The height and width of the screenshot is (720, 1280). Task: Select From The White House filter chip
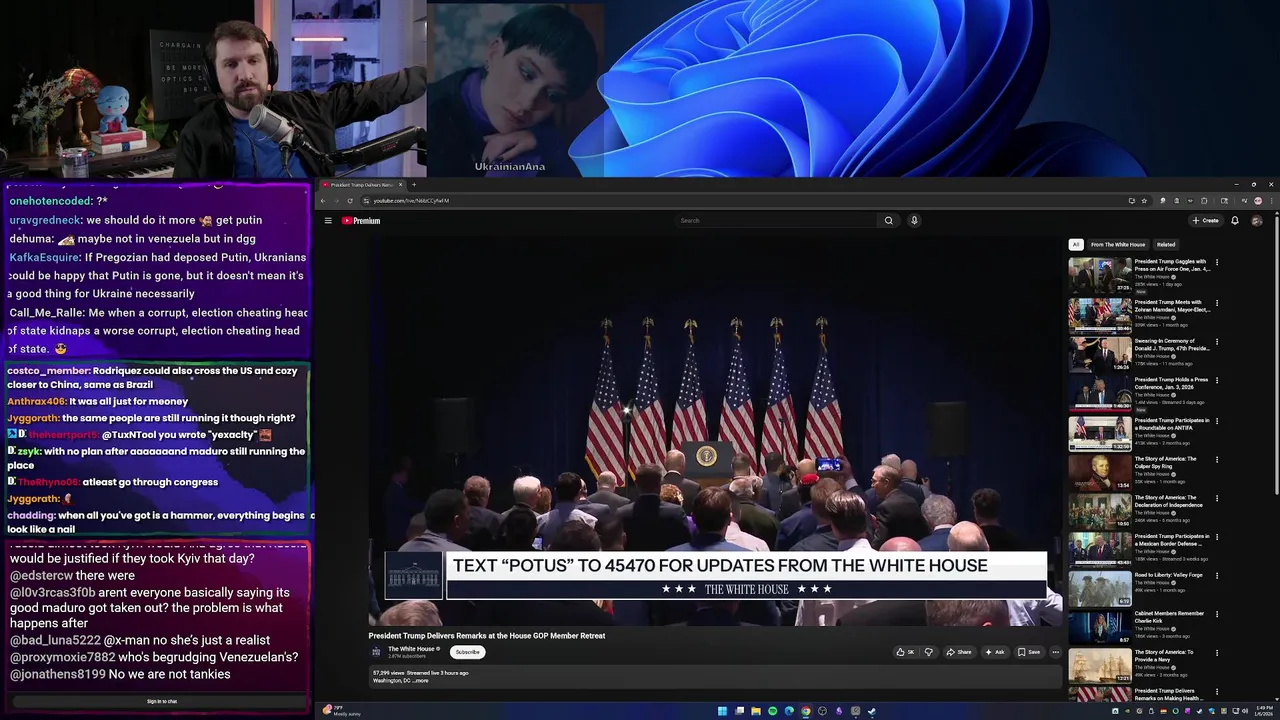[1118, 245]
